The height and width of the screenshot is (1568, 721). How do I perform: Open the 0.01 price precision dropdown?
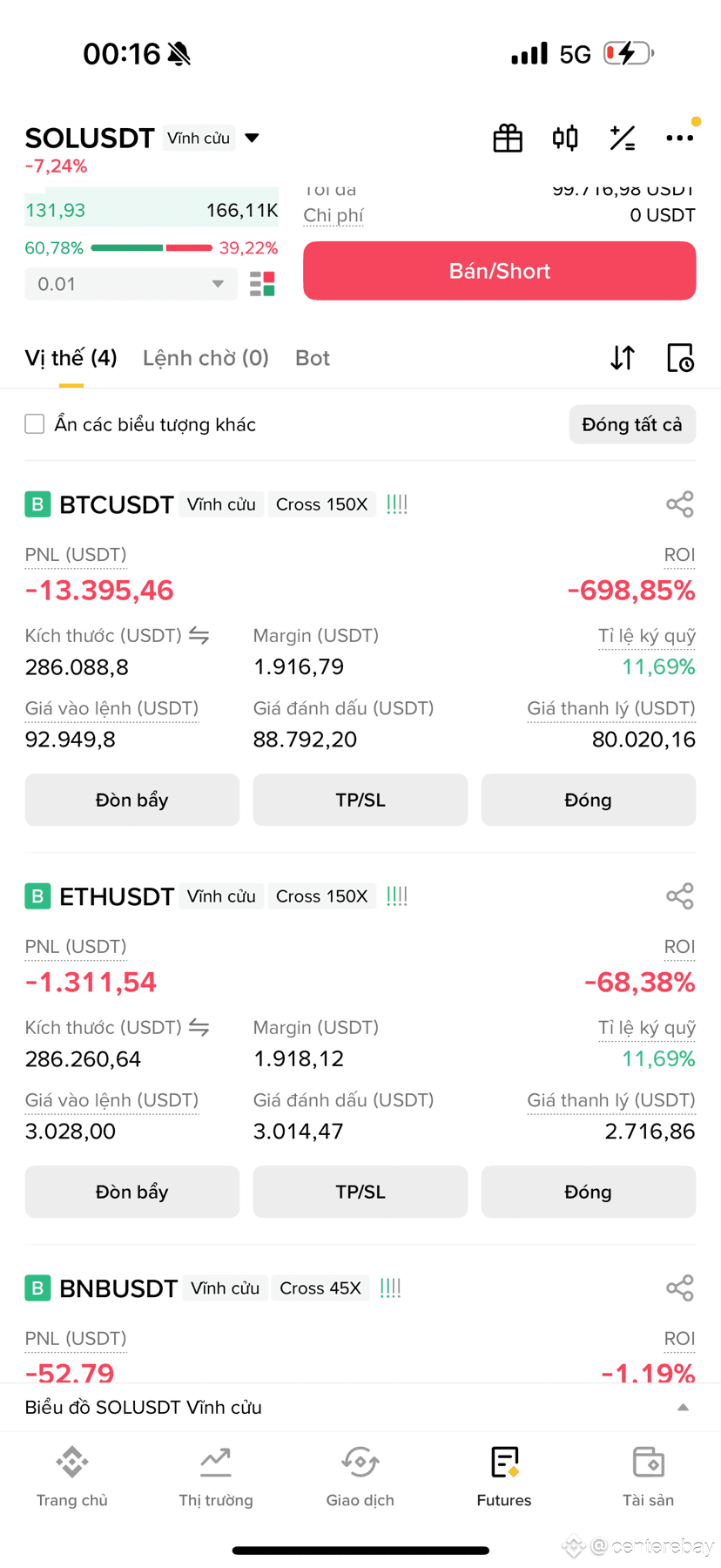click(131, 284)
